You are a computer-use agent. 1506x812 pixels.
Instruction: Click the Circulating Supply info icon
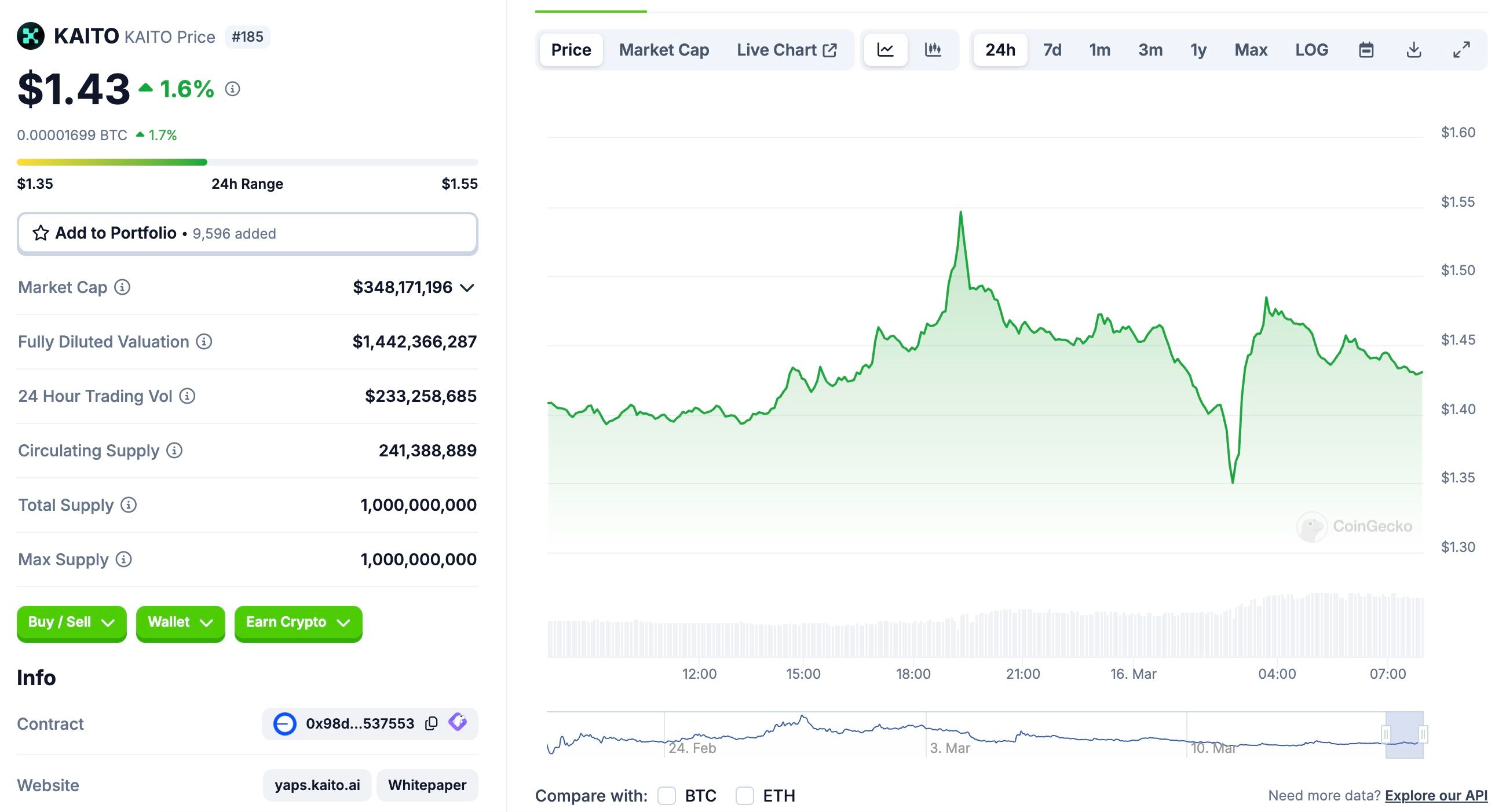(x=174, y=450)
